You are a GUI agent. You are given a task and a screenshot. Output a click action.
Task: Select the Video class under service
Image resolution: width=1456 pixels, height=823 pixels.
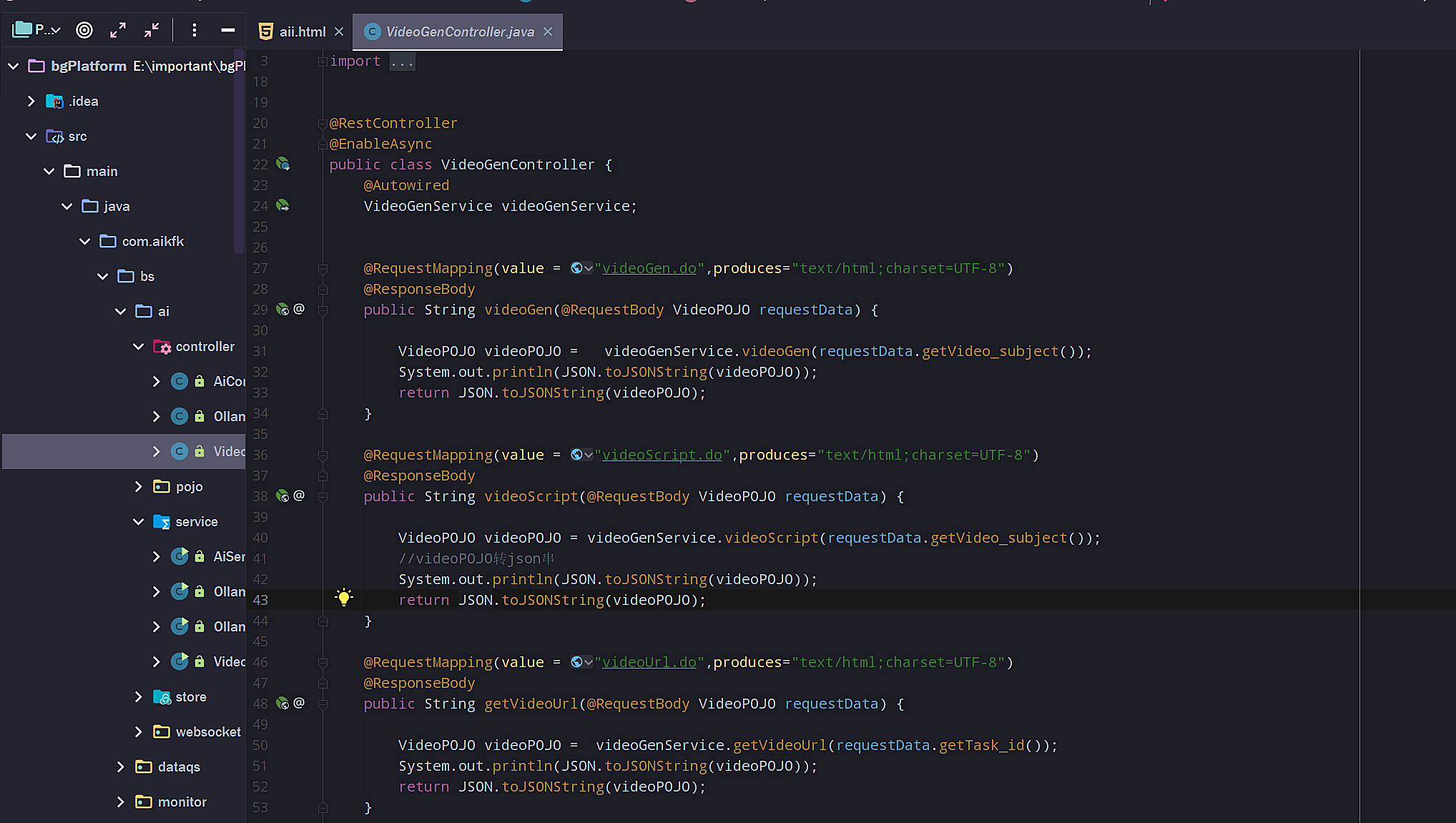pyautogui.click(x=229, y=661)
